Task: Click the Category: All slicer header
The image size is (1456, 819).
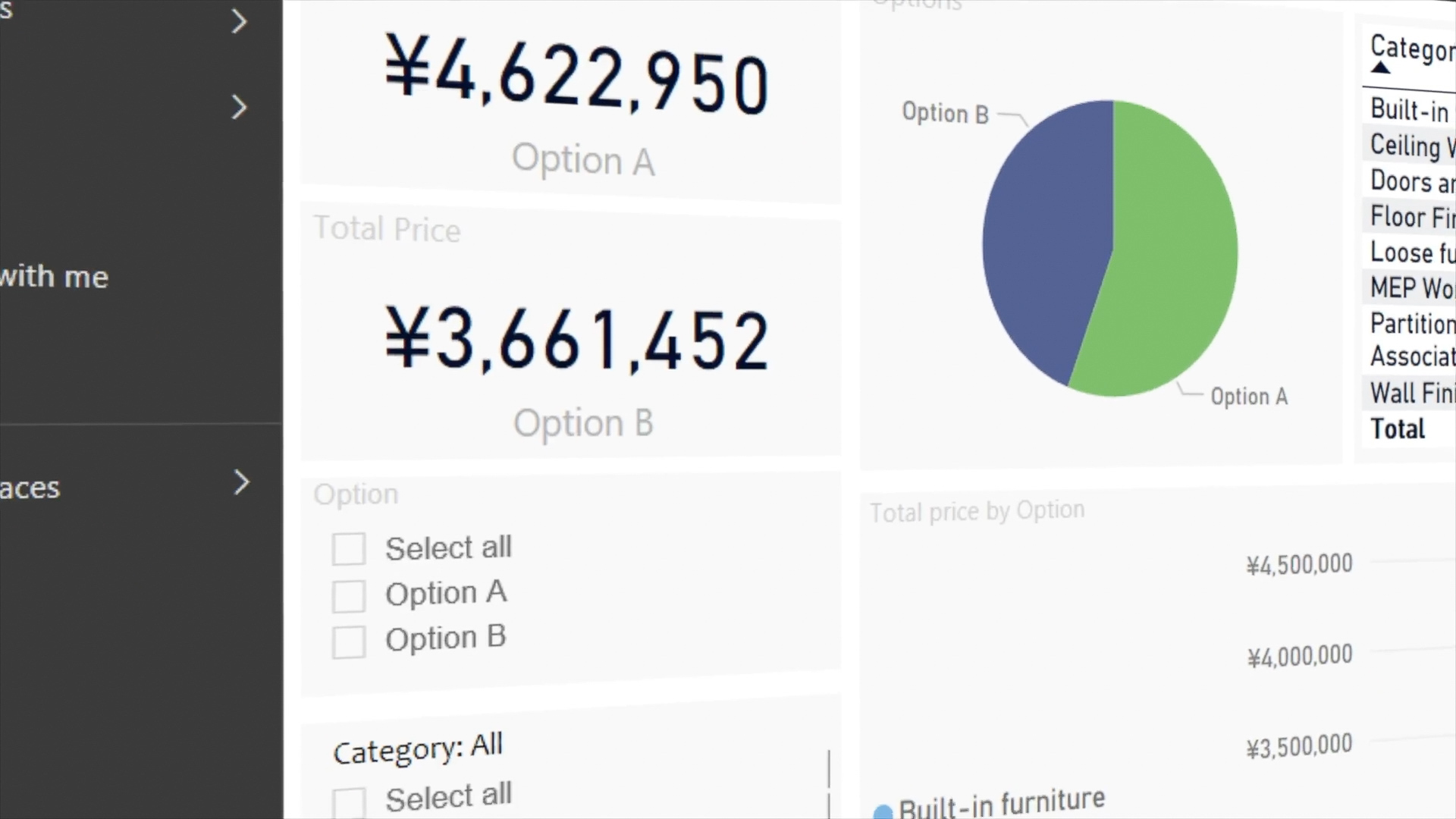Action: 418,748
